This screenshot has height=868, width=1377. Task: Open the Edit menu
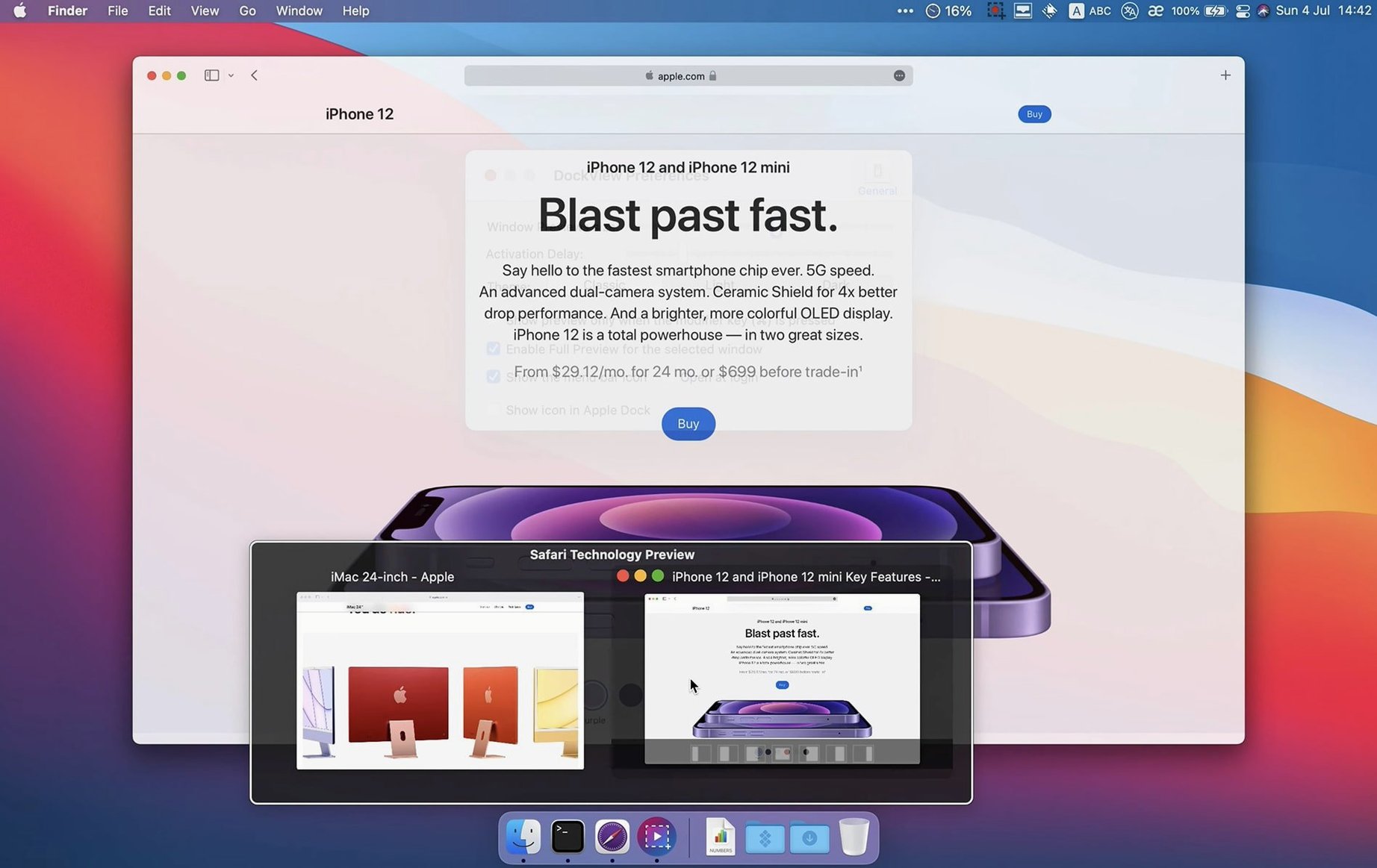pos(159,10)
